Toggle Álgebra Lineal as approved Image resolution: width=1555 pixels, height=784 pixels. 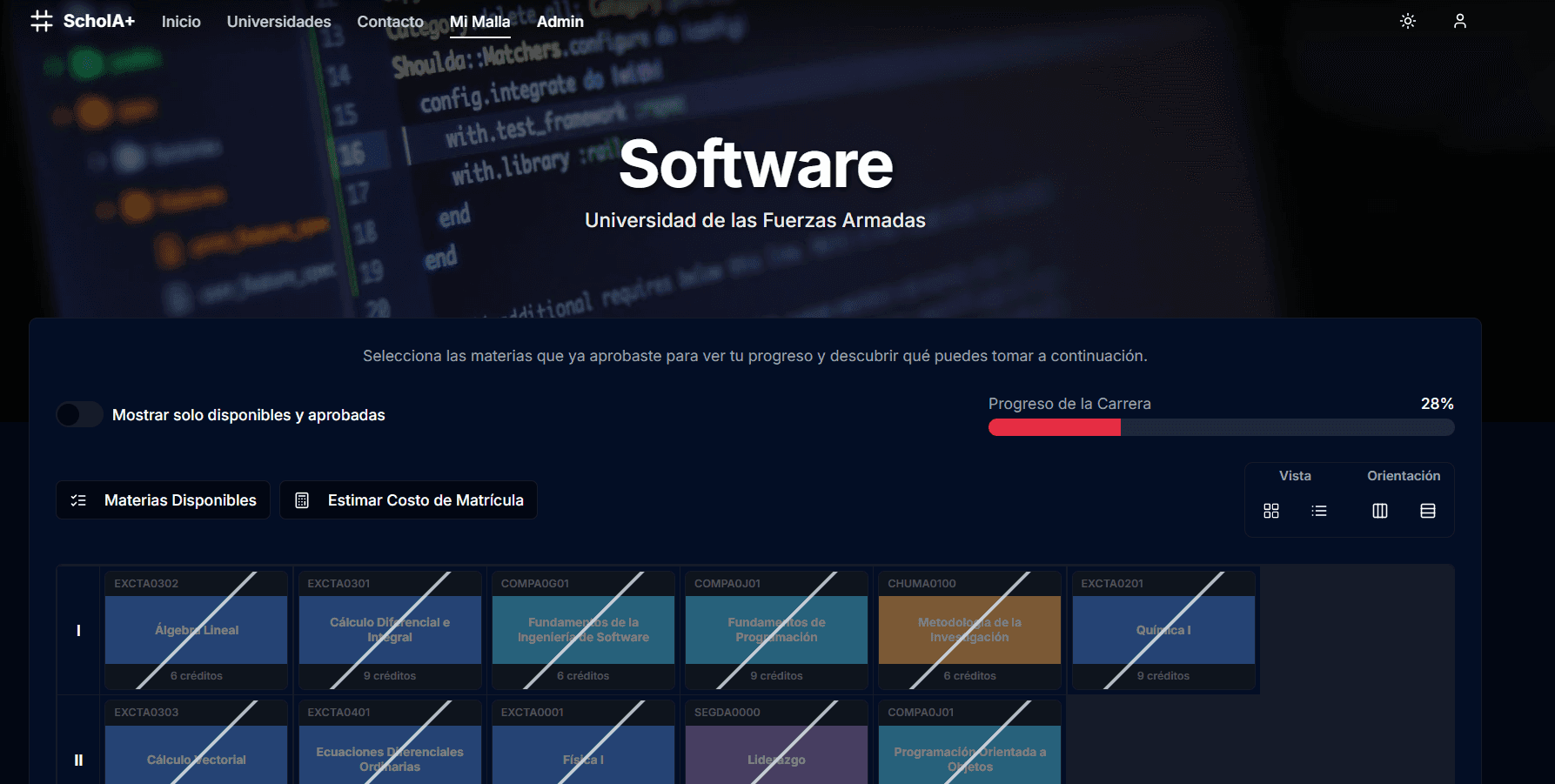pos(197,630)
